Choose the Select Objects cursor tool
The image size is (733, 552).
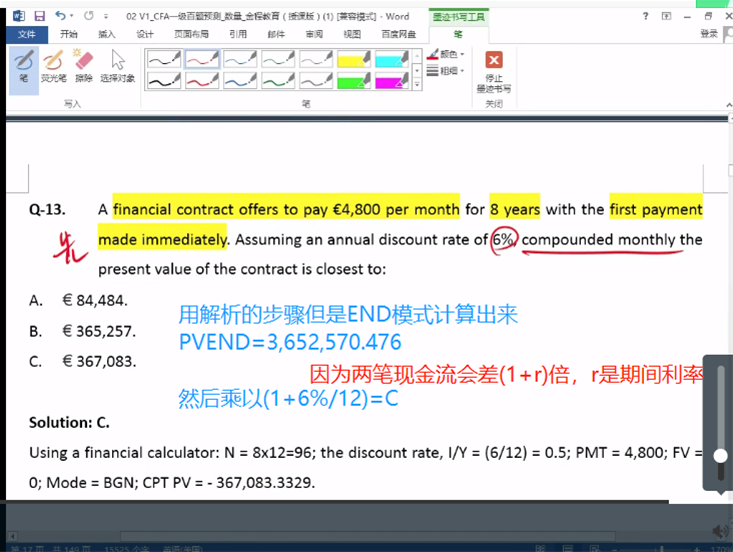click(118, 67)
